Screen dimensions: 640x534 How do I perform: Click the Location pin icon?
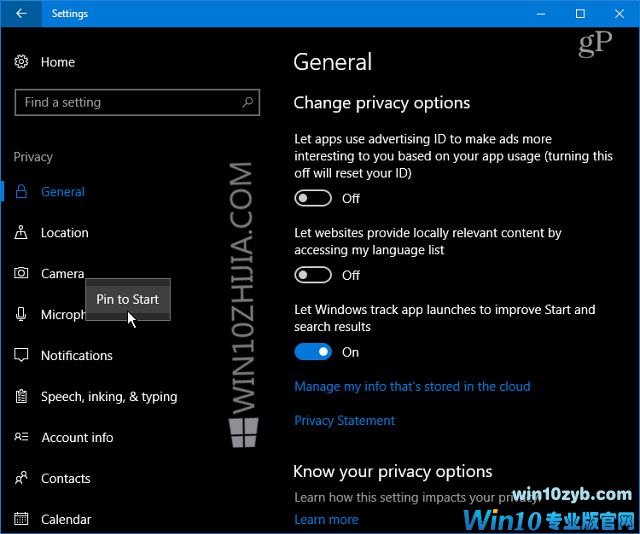(21, 232)
